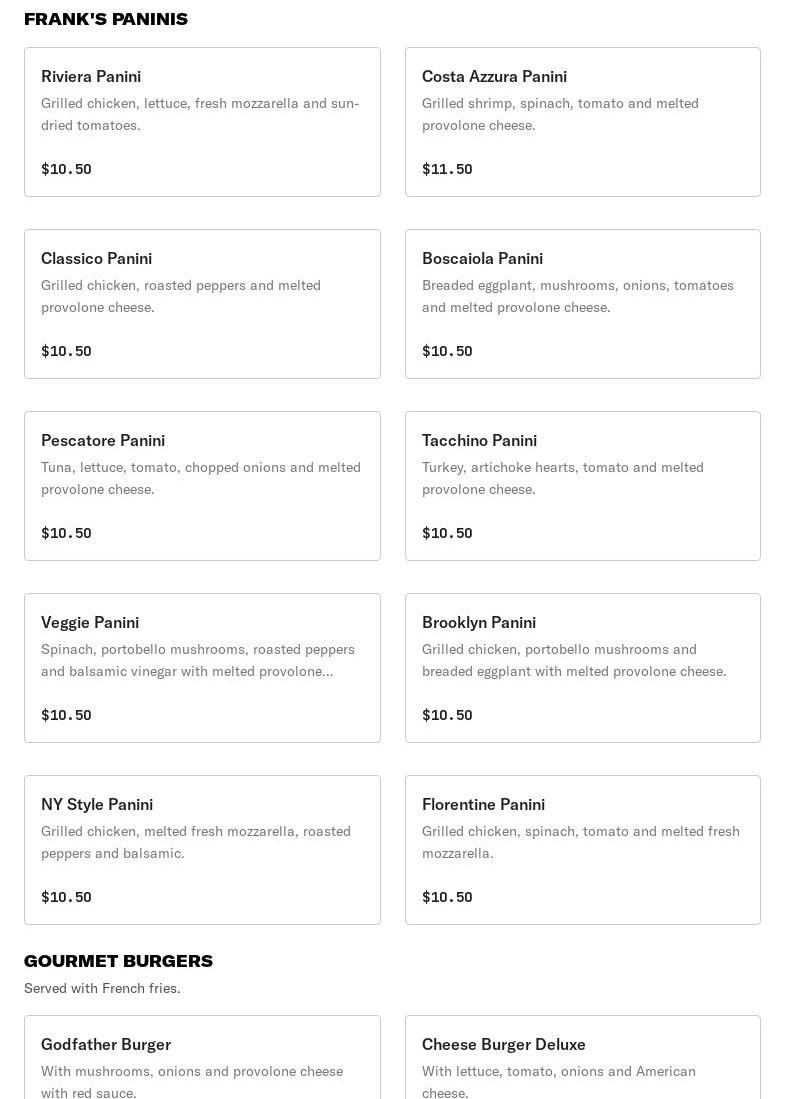The image size is (785, 1099).
Task: Click the Costa Azzura Panini $11.50 price
Action: [x=447, y=169]
